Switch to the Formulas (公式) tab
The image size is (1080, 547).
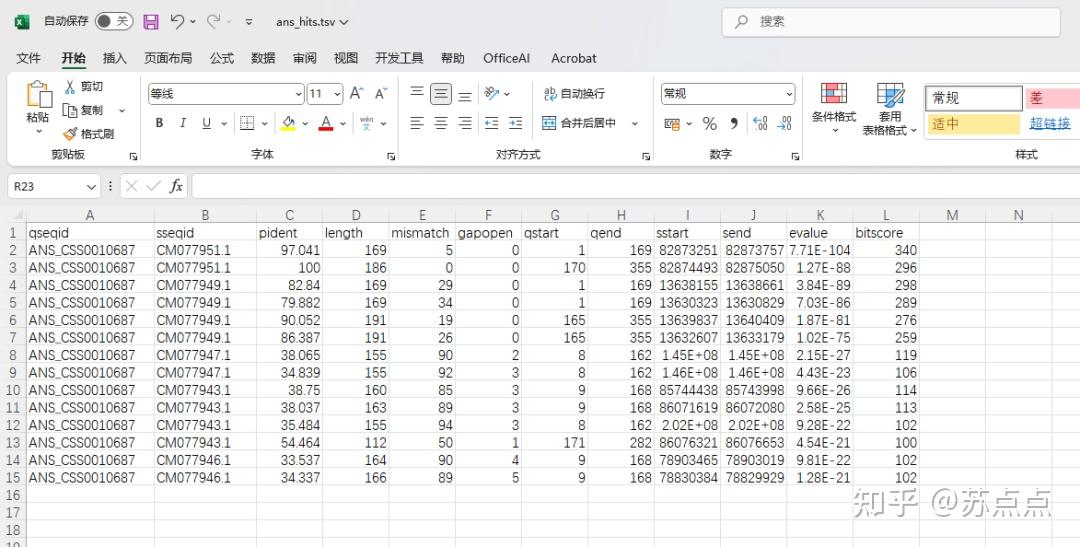(x=222, y=58)
